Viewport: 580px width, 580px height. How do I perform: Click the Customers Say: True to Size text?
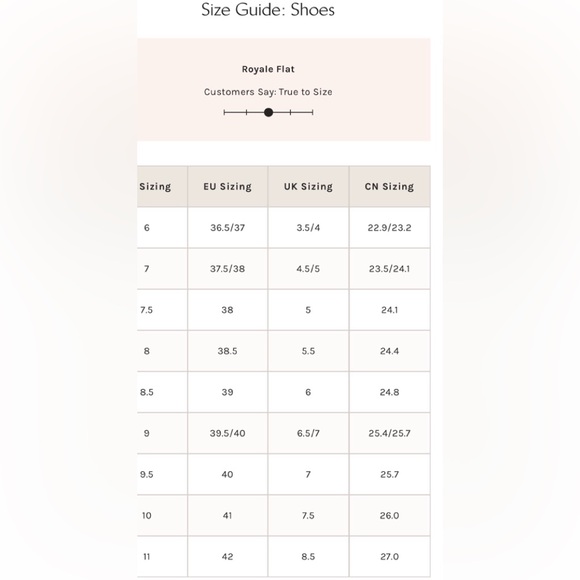(268, 92)
